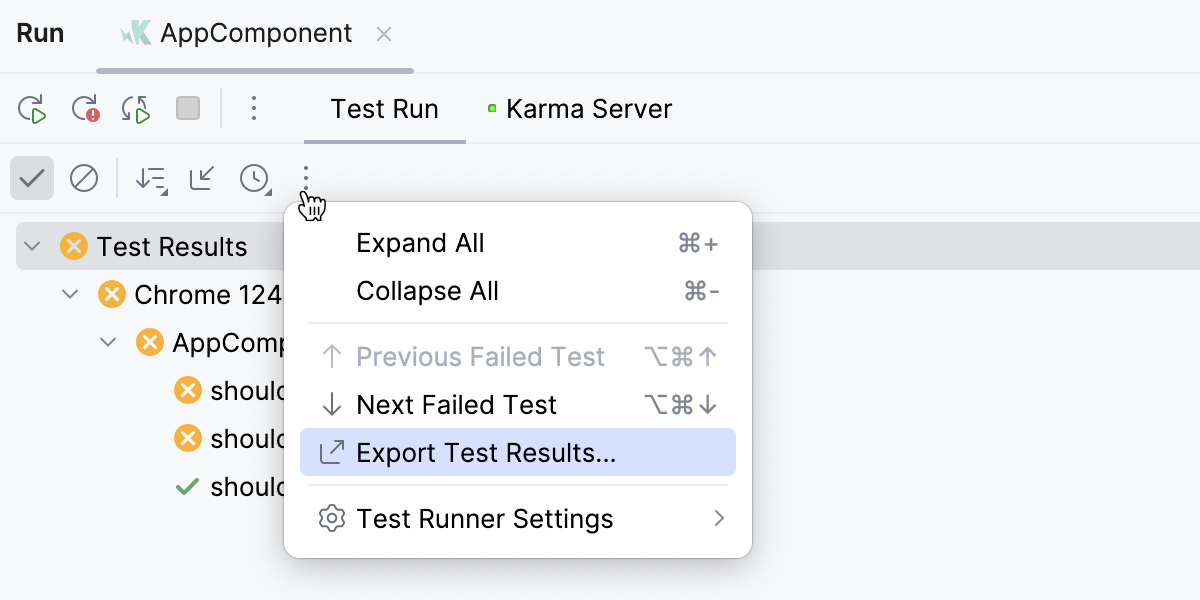Switch to the Karma Server tab
1200x600 pixels.
point(588,109)
